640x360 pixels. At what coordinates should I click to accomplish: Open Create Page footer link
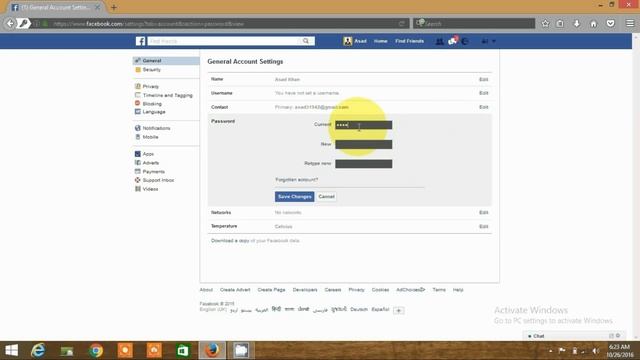point(271,290)
